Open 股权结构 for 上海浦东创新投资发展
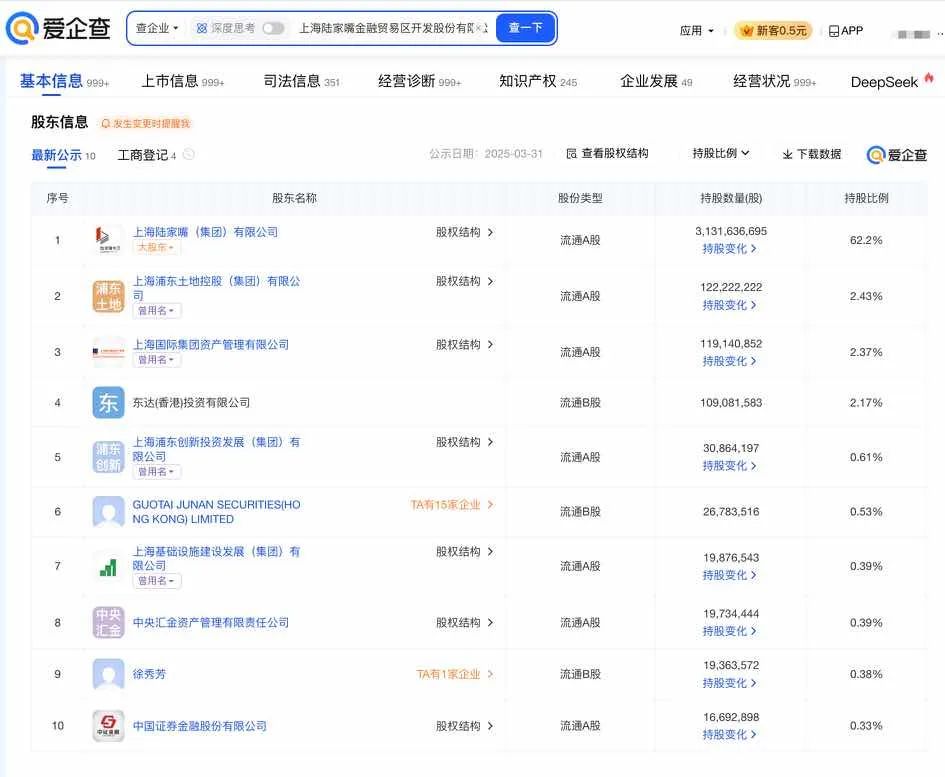 tap(465, 442)
